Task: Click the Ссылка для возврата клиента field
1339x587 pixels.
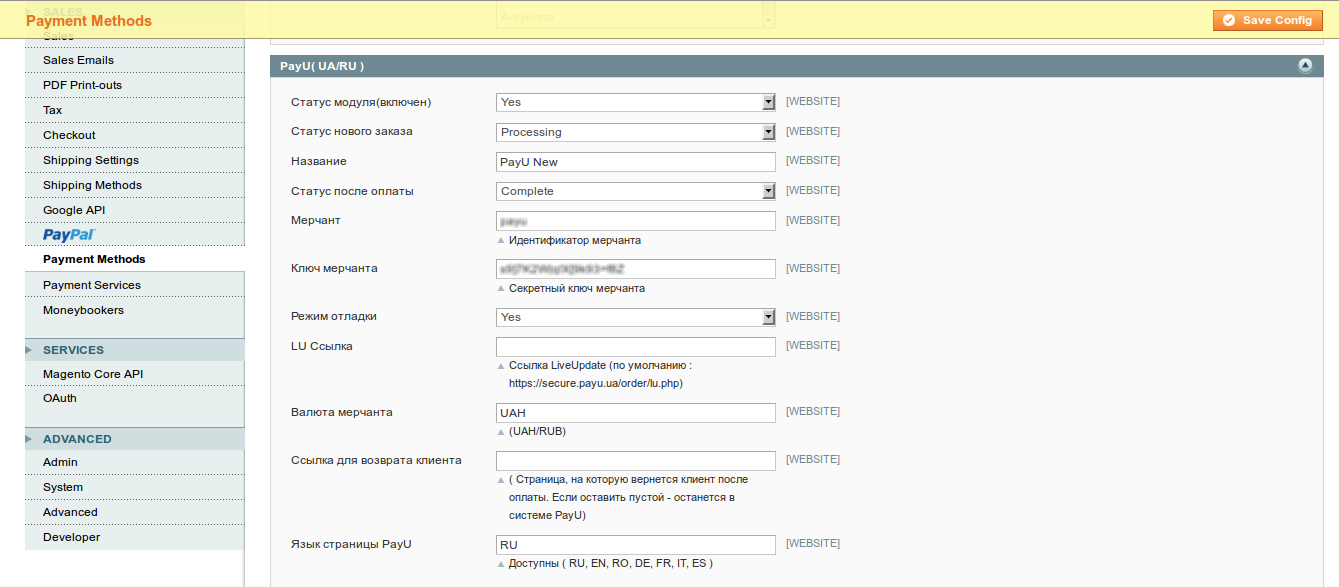Action: point(636,461)
